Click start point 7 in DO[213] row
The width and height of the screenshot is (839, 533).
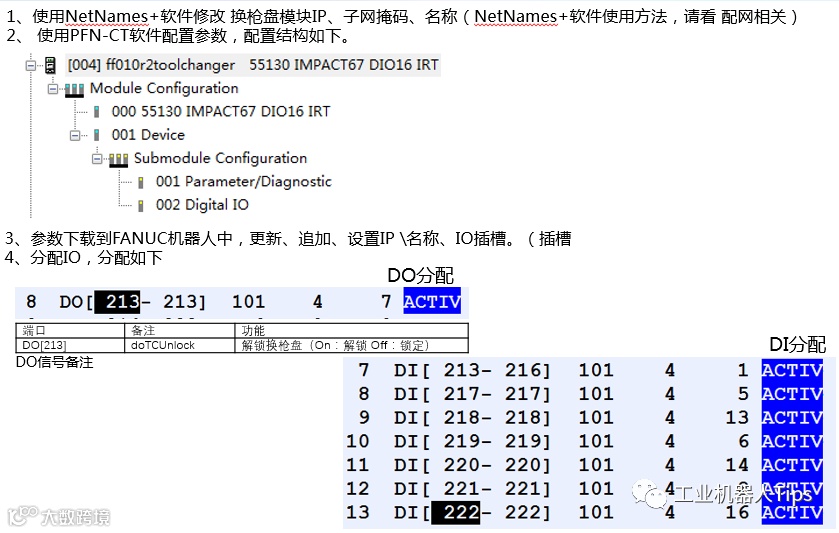(x=386, y=302)
